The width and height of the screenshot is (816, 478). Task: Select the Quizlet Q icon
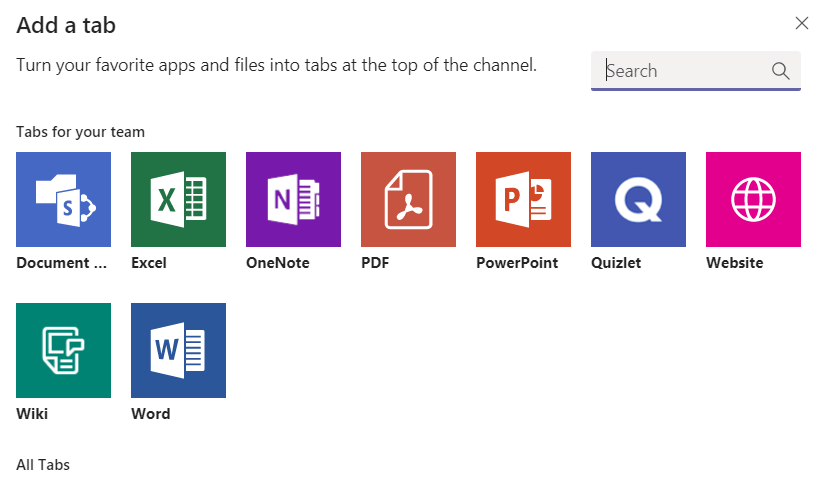click(x=638, y=199)
